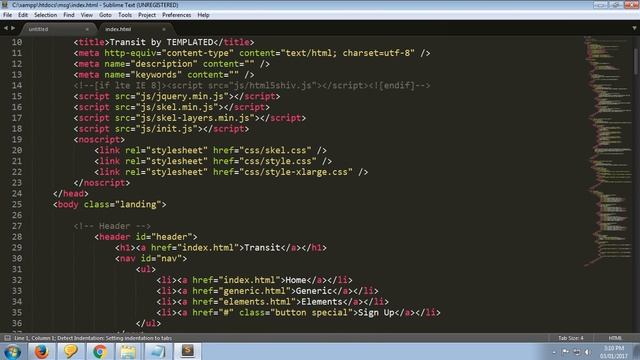Open the Action Center flag tray icon
This screenshot has width=640, height=360.
pos(565,352)
